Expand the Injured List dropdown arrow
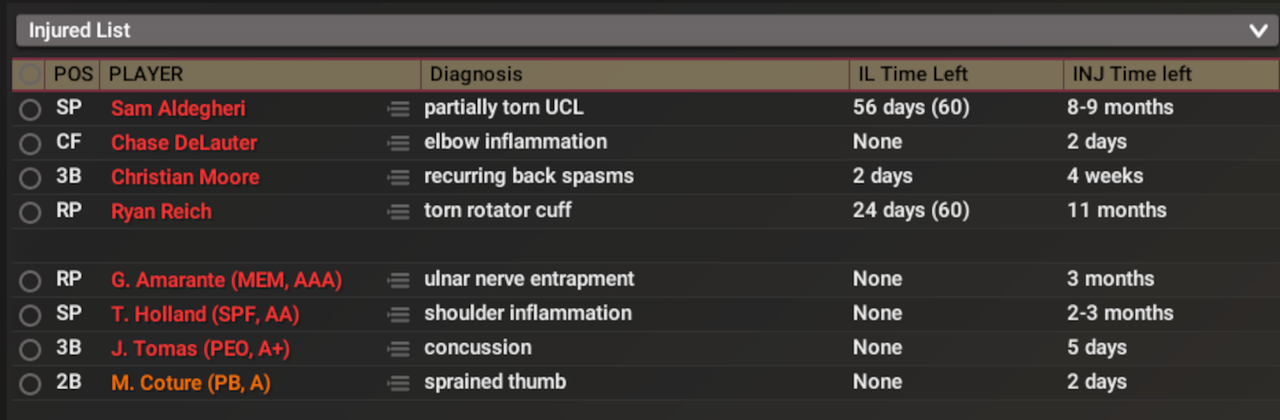Image resolution: width=1280 pixels, height=420 pixels. coord(1258,31)
